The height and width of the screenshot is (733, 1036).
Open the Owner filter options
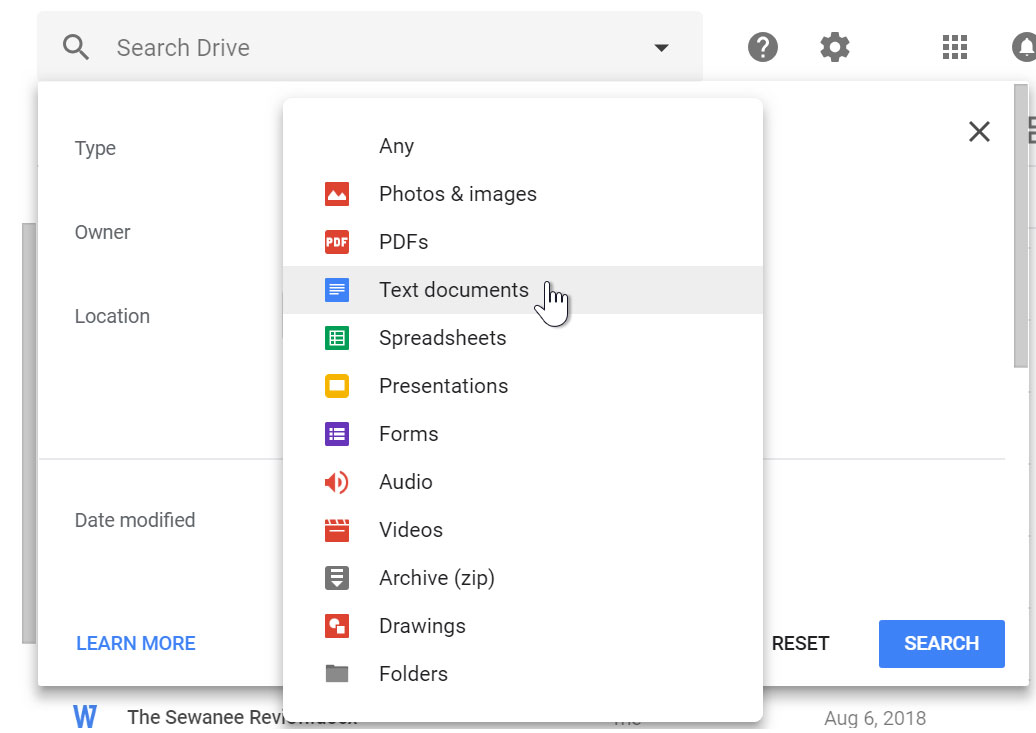[102, 232]
